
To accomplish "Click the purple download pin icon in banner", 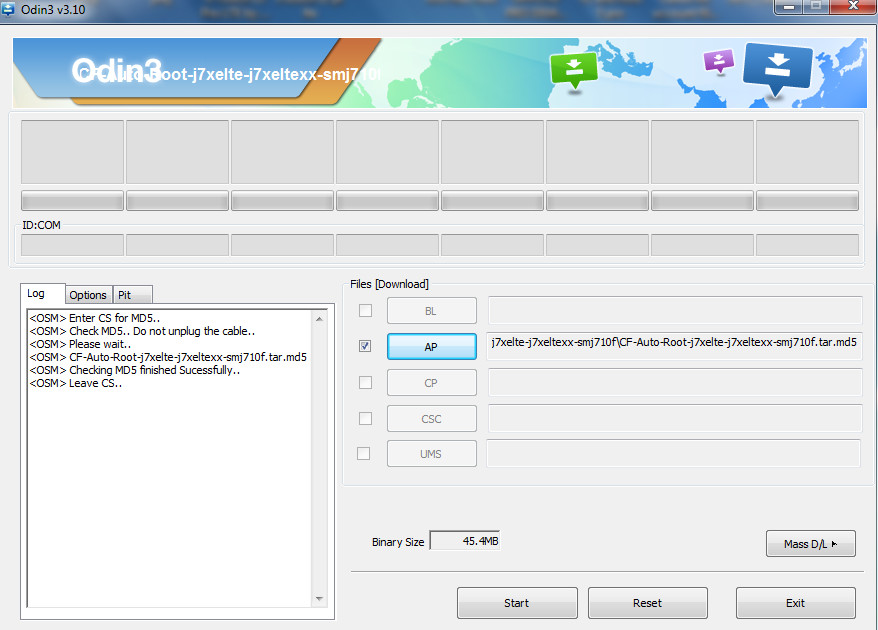I will pos(719,61).
